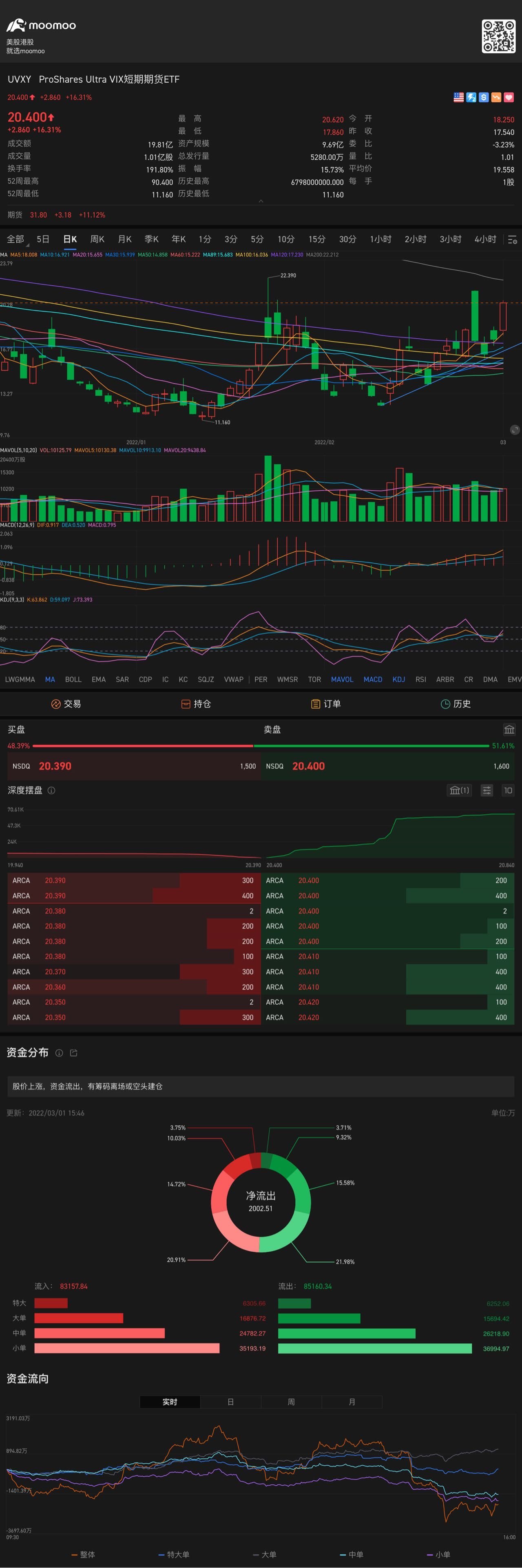Toggle the MA indicator
The width and height of the screenshot is (522, 1568).
(50, 679)
